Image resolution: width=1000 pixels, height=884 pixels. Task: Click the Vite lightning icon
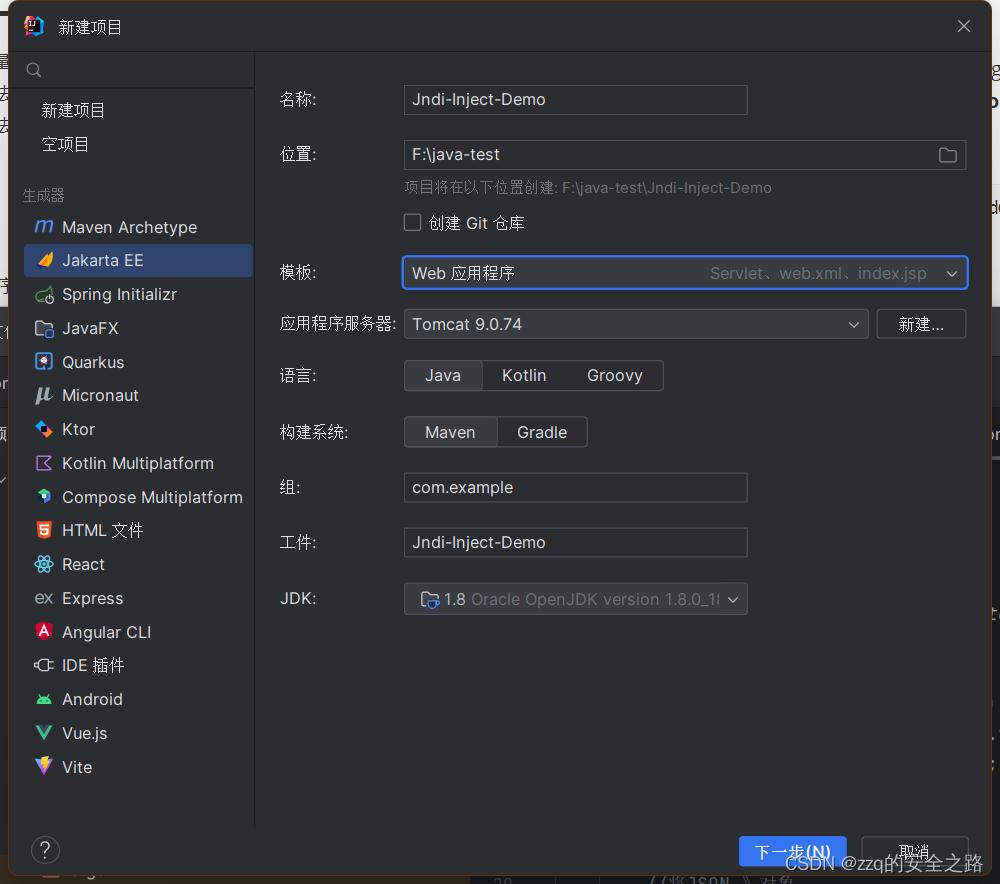coord(44,766)
